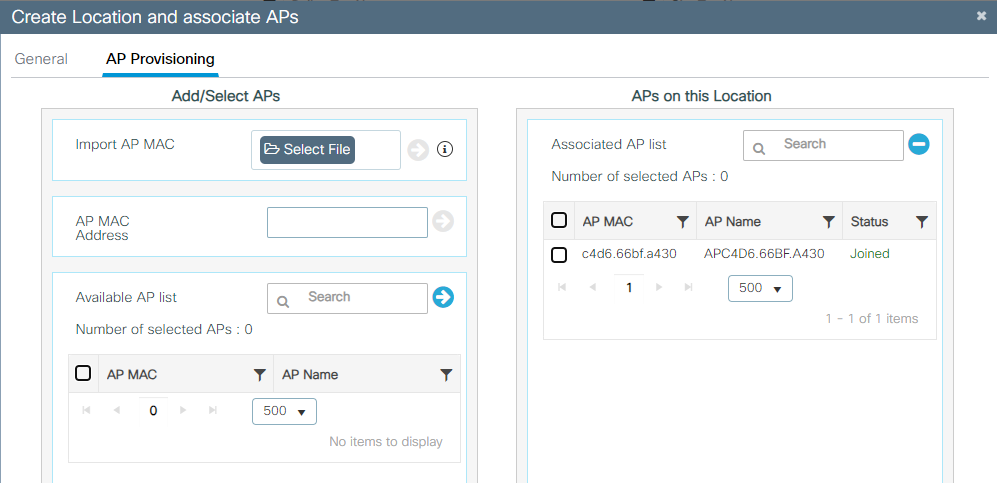Click the AP MAC Address input field

347,222
